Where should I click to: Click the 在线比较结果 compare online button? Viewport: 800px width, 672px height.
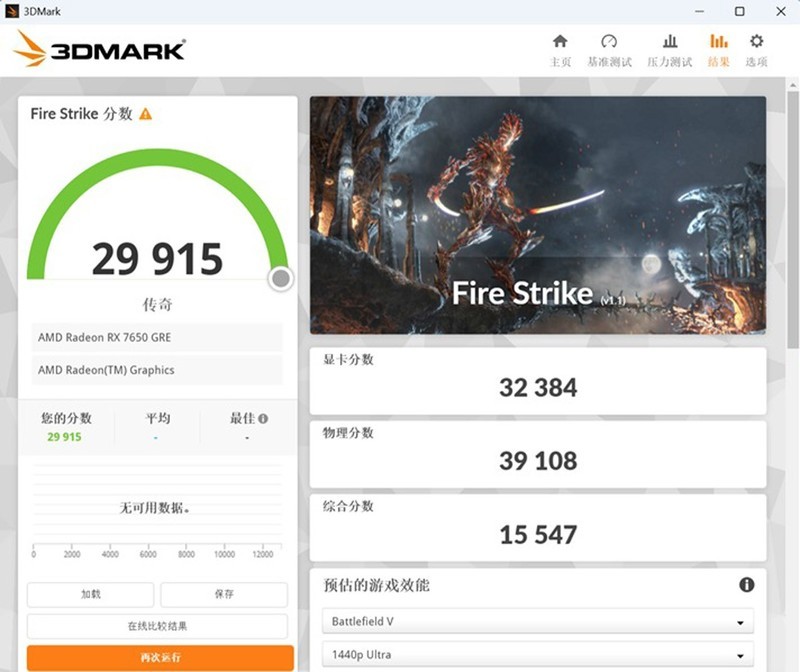tap(158, 626)
